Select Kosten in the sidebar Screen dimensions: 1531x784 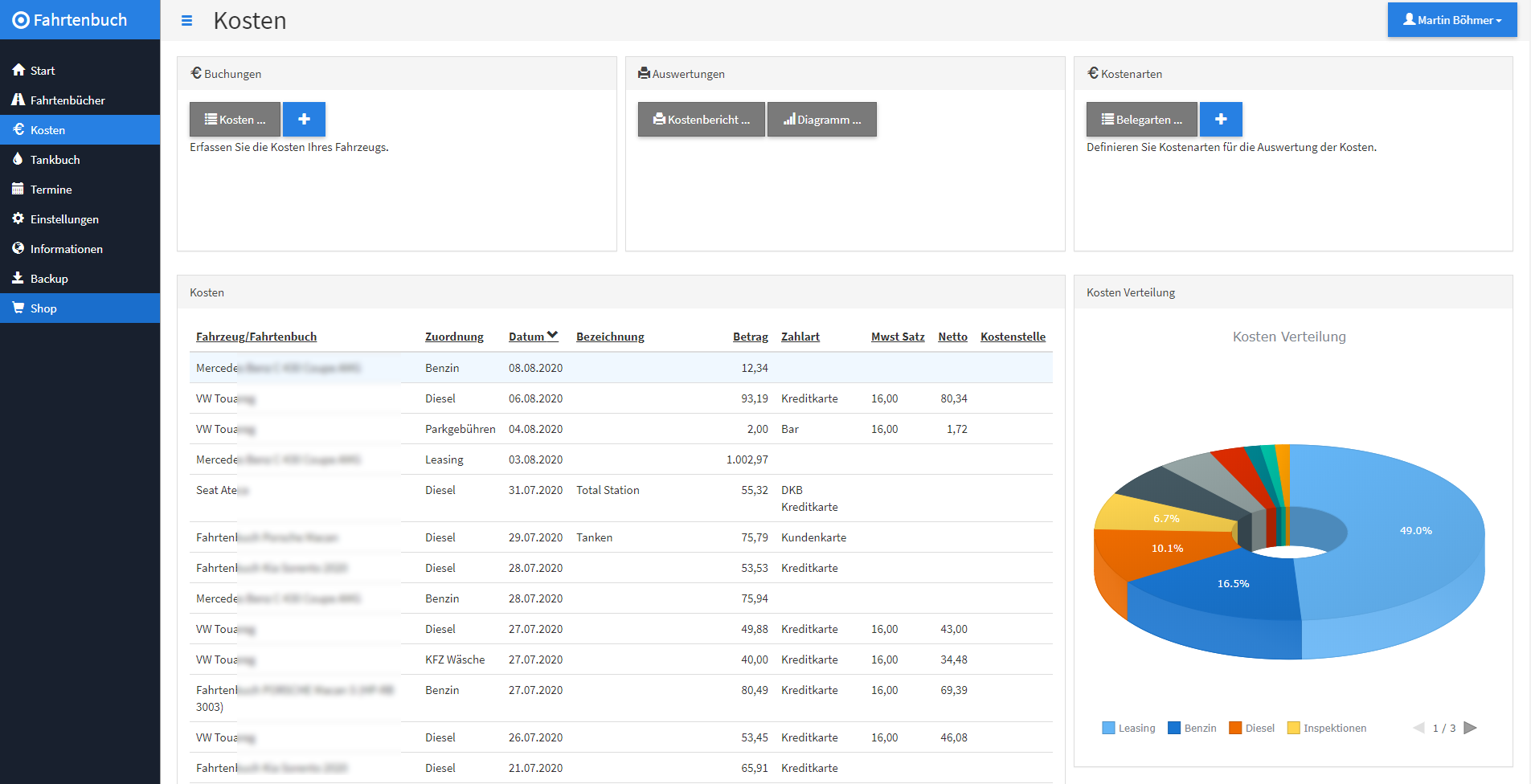coord(80,130)
